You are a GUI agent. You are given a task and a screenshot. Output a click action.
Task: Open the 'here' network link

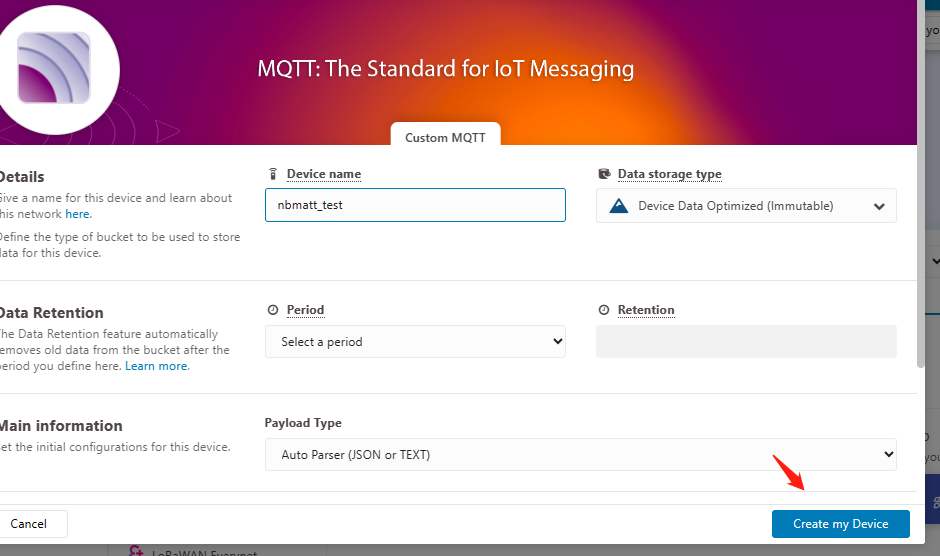[77, 214]
